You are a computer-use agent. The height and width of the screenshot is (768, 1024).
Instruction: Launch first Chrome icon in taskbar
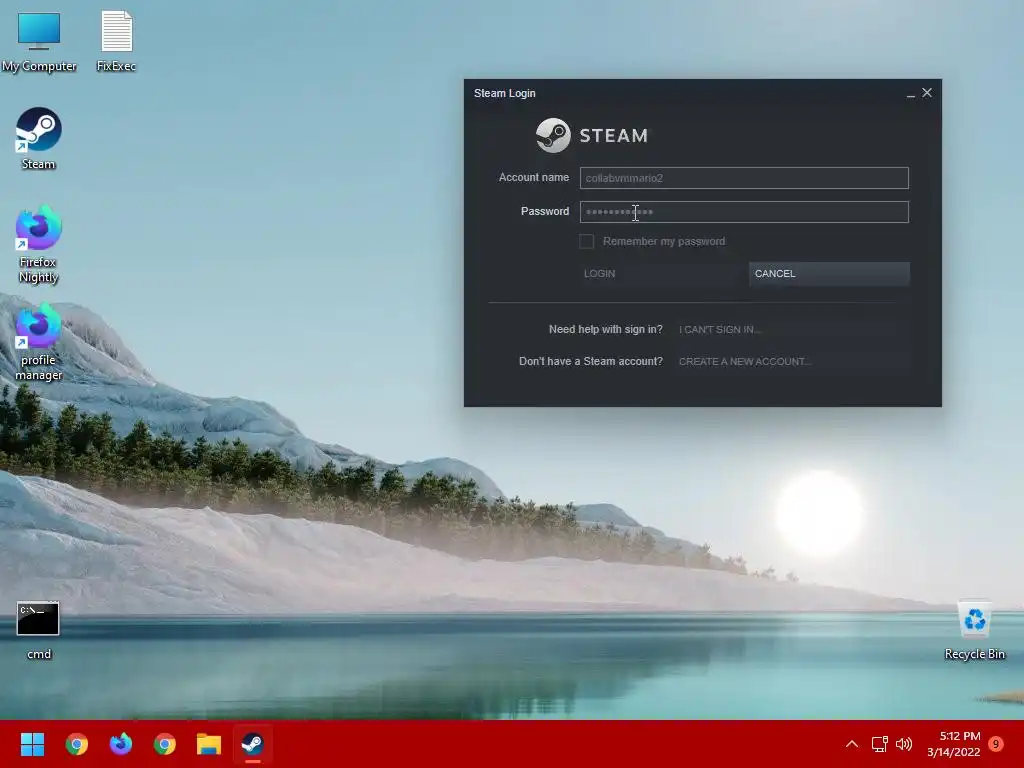click(x=76, y=744)
